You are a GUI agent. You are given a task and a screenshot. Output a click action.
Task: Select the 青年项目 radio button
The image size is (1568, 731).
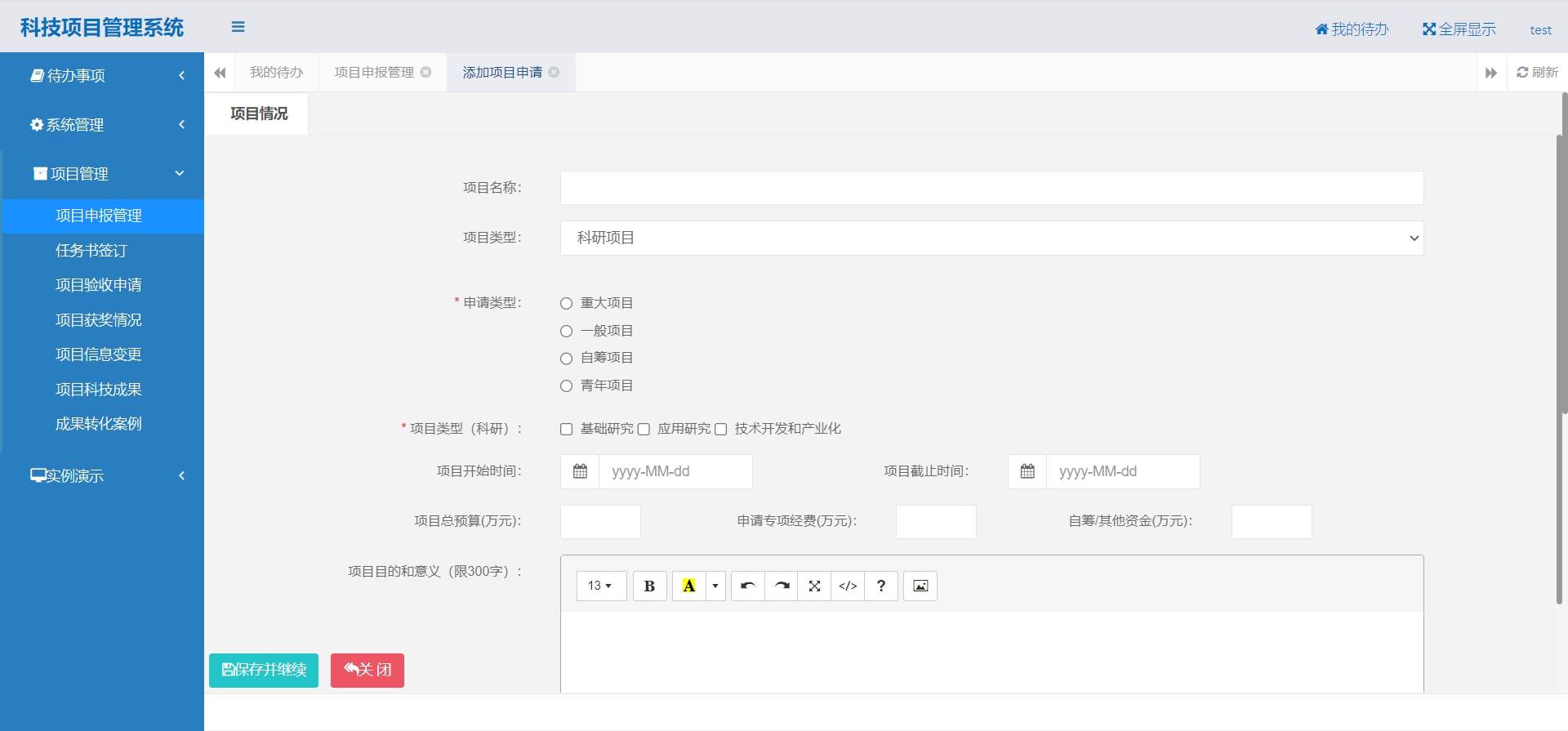pos(566,386)
